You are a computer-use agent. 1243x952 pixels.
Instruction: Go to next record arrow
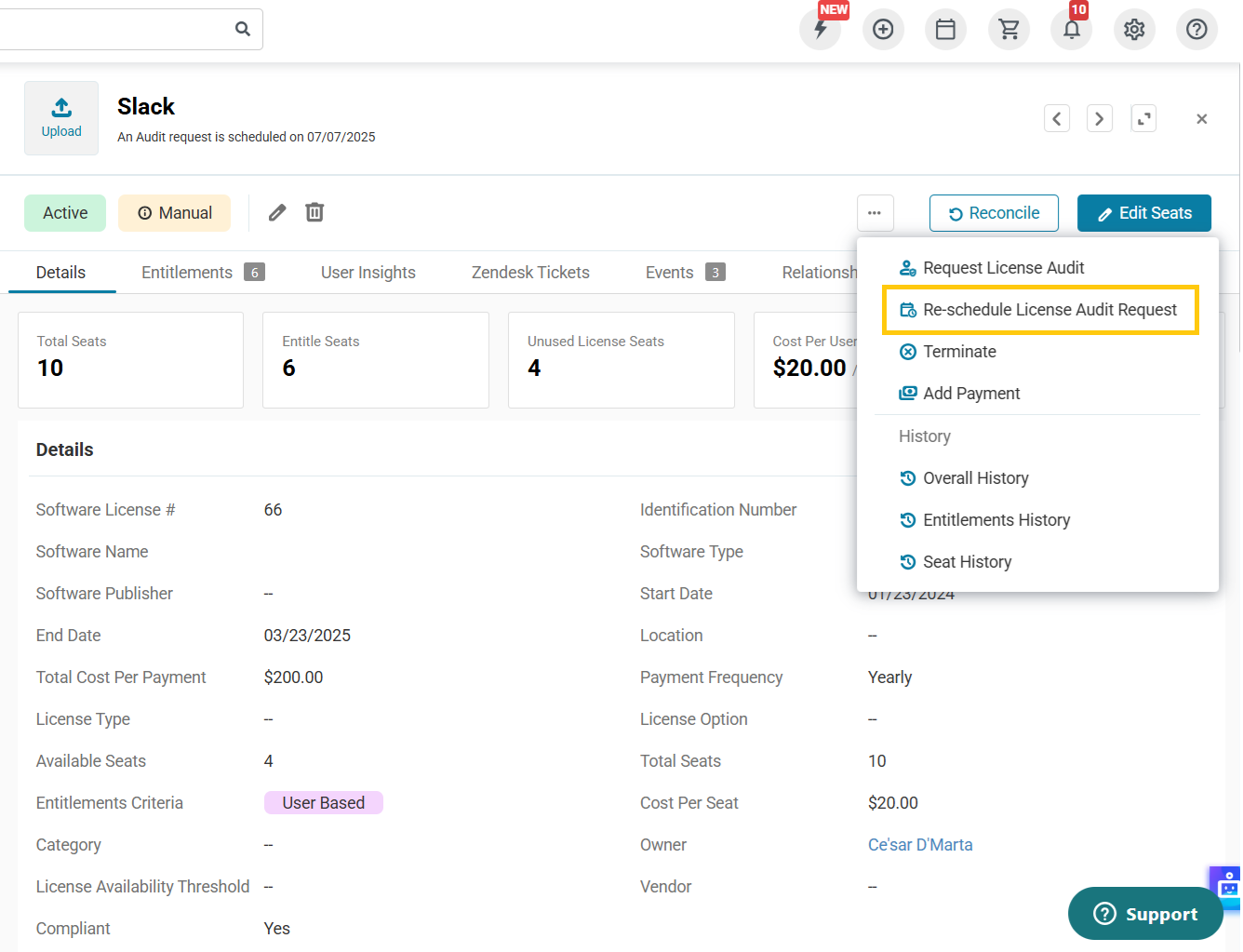click(x=1100, y=118)
